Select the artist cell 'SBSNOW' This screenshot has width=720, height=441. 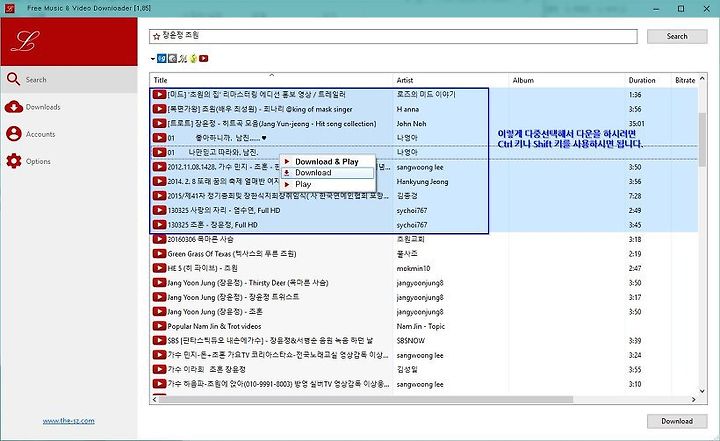point(411,341)
